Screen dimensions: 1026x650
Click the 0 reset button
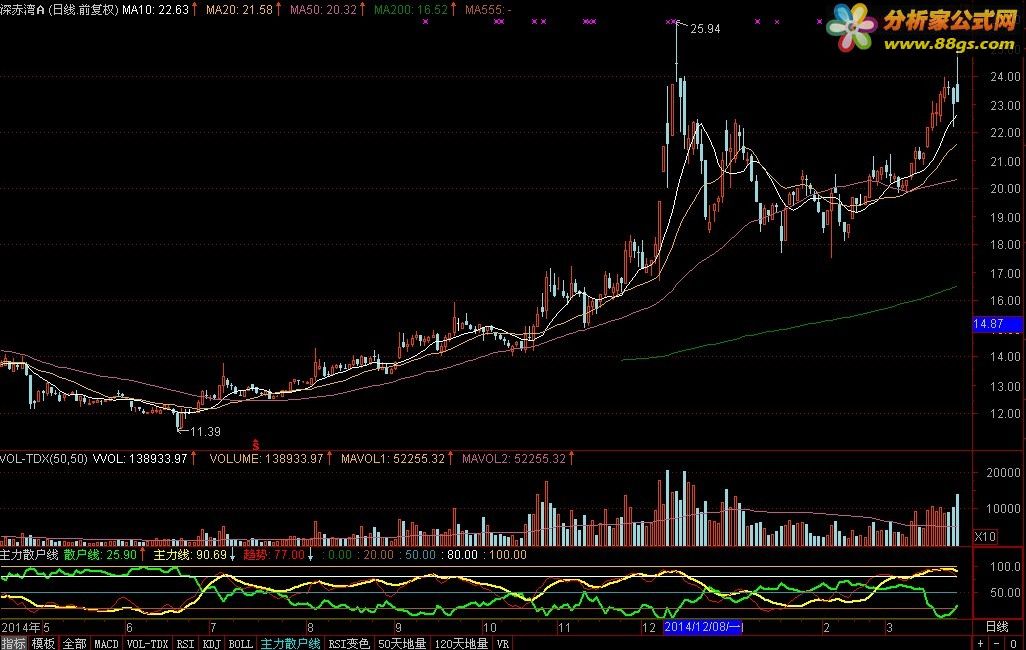(1013, 643)
